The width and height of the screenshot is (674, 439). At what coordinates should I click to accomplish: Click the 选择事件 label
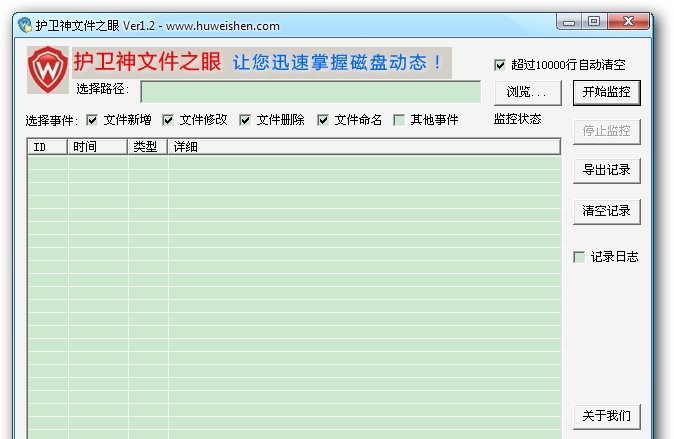coord(51,120)
